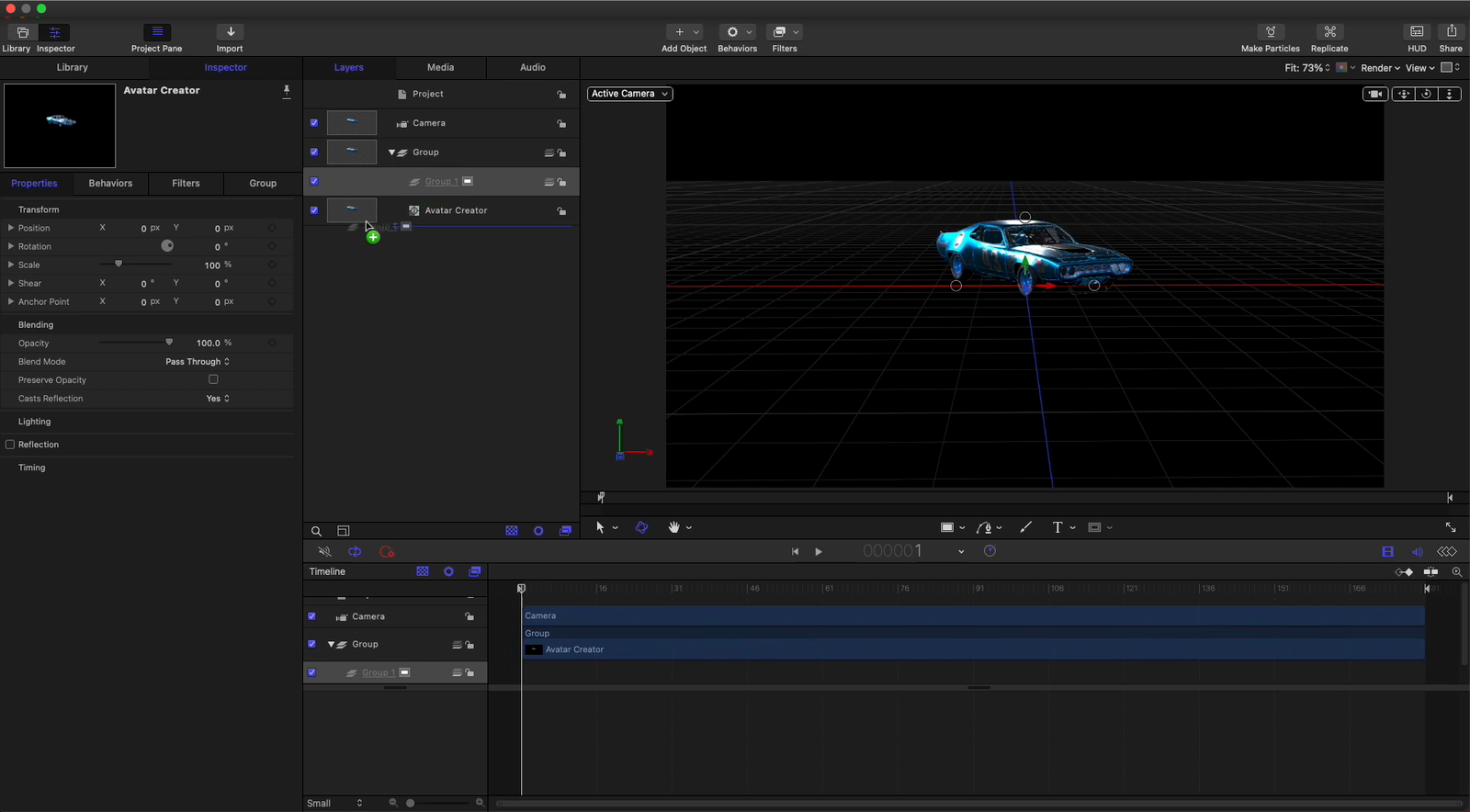Open the Fit 73% zoom dropdown
Screen dimensions: 1470x812
point(1306,68)
